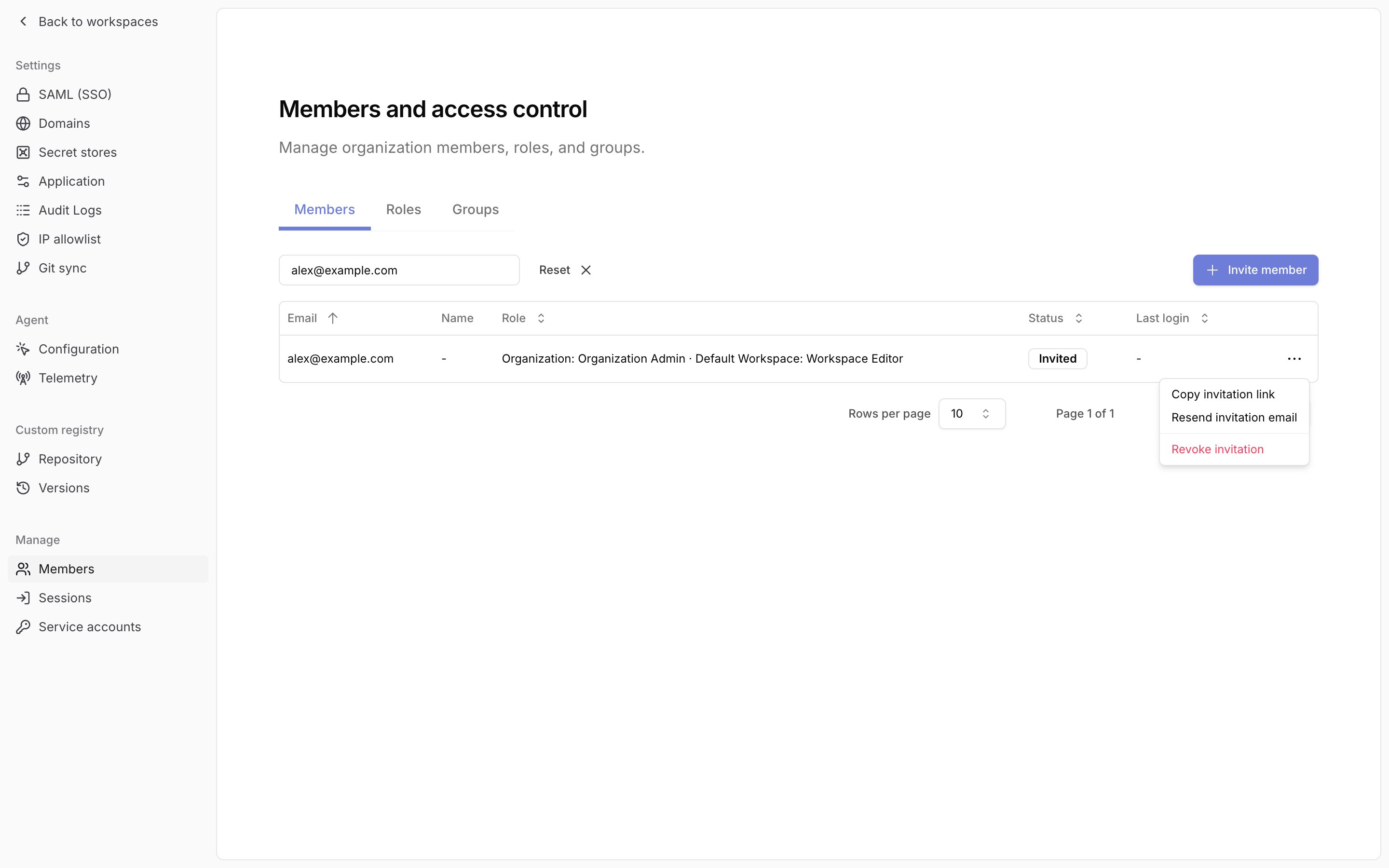
Task: Open the three-dots actions menu for alex@example.com
Action: tap(1294, 359)
